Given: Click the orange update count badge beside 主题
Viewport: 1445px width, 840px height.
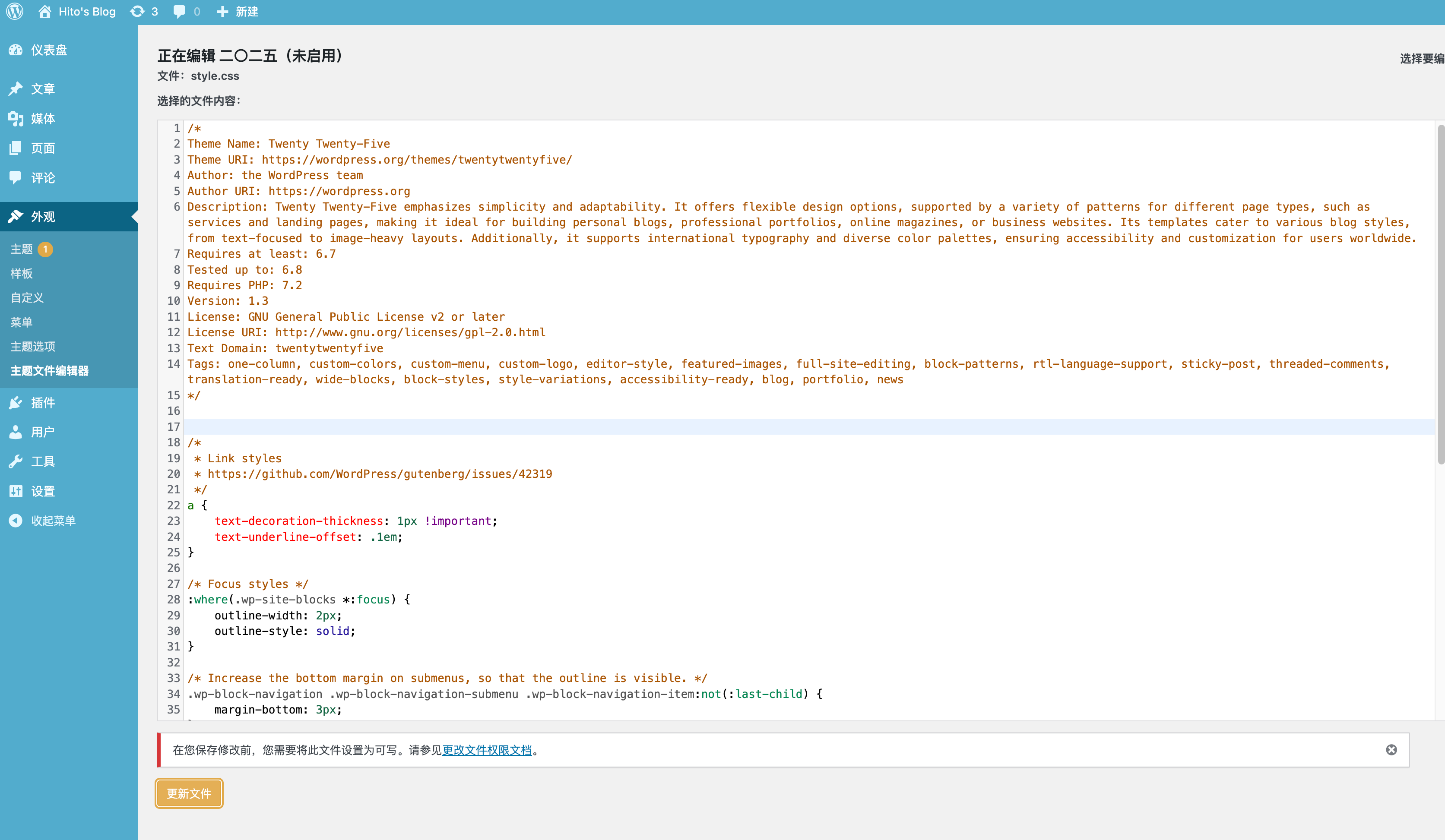Looking at the screenshot, I should pos(45,249).
